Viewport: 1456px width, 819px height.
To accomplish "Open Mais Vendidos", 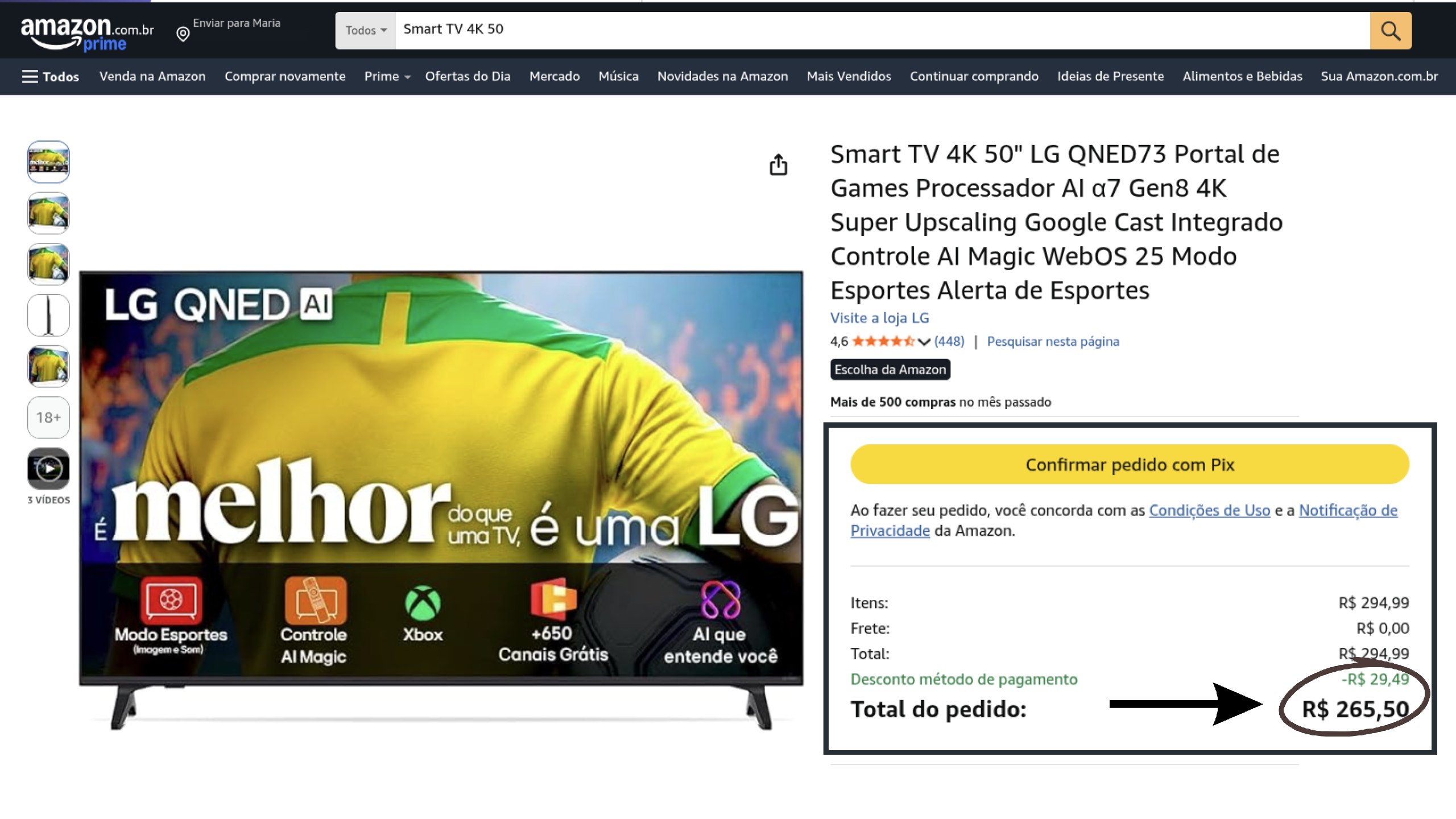I will [x=849, y=76].
